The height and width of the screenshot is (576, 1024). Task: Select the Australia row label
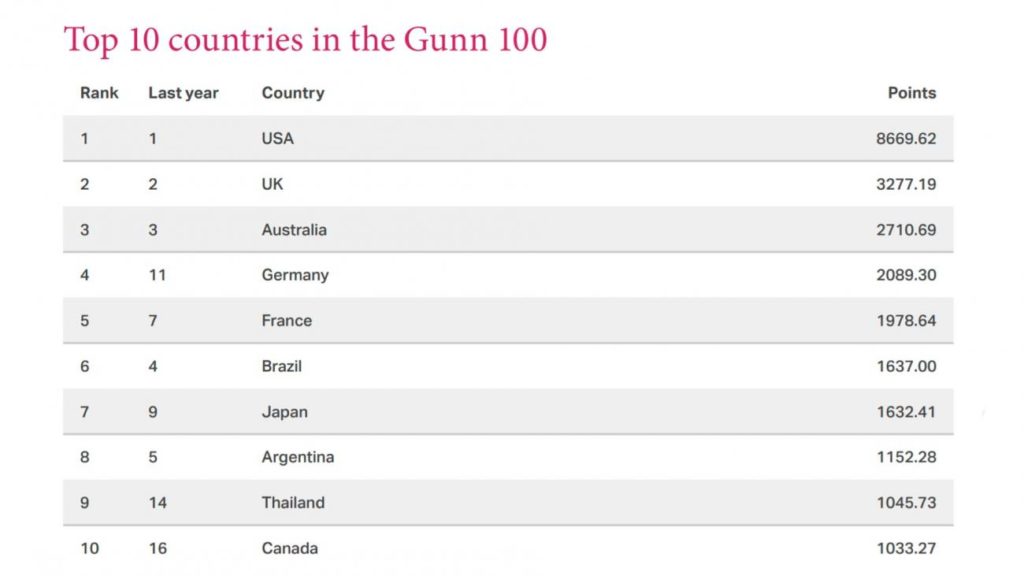pos(295,230)
